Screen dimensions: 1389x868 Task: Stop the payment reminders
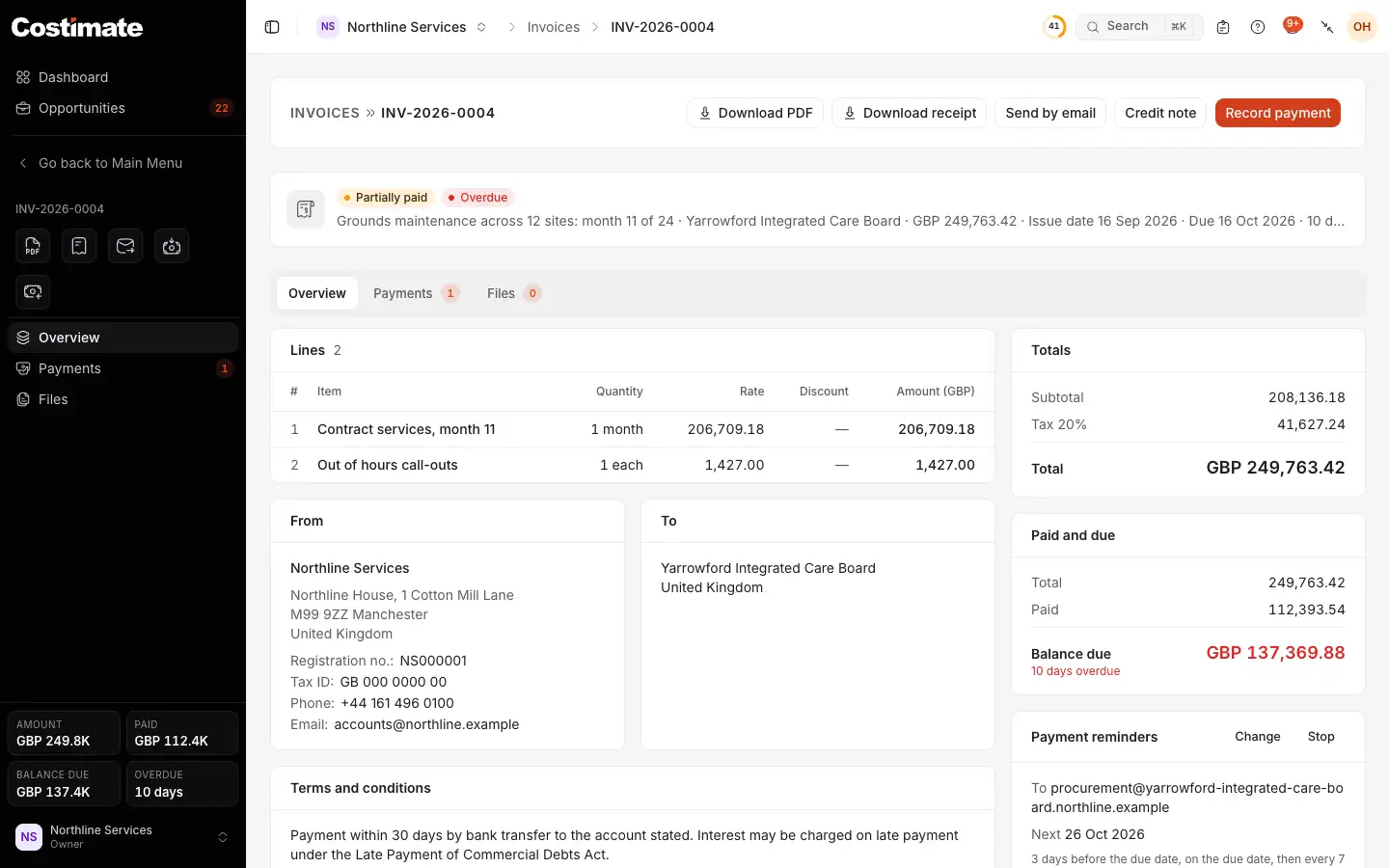click(1321, 737)
